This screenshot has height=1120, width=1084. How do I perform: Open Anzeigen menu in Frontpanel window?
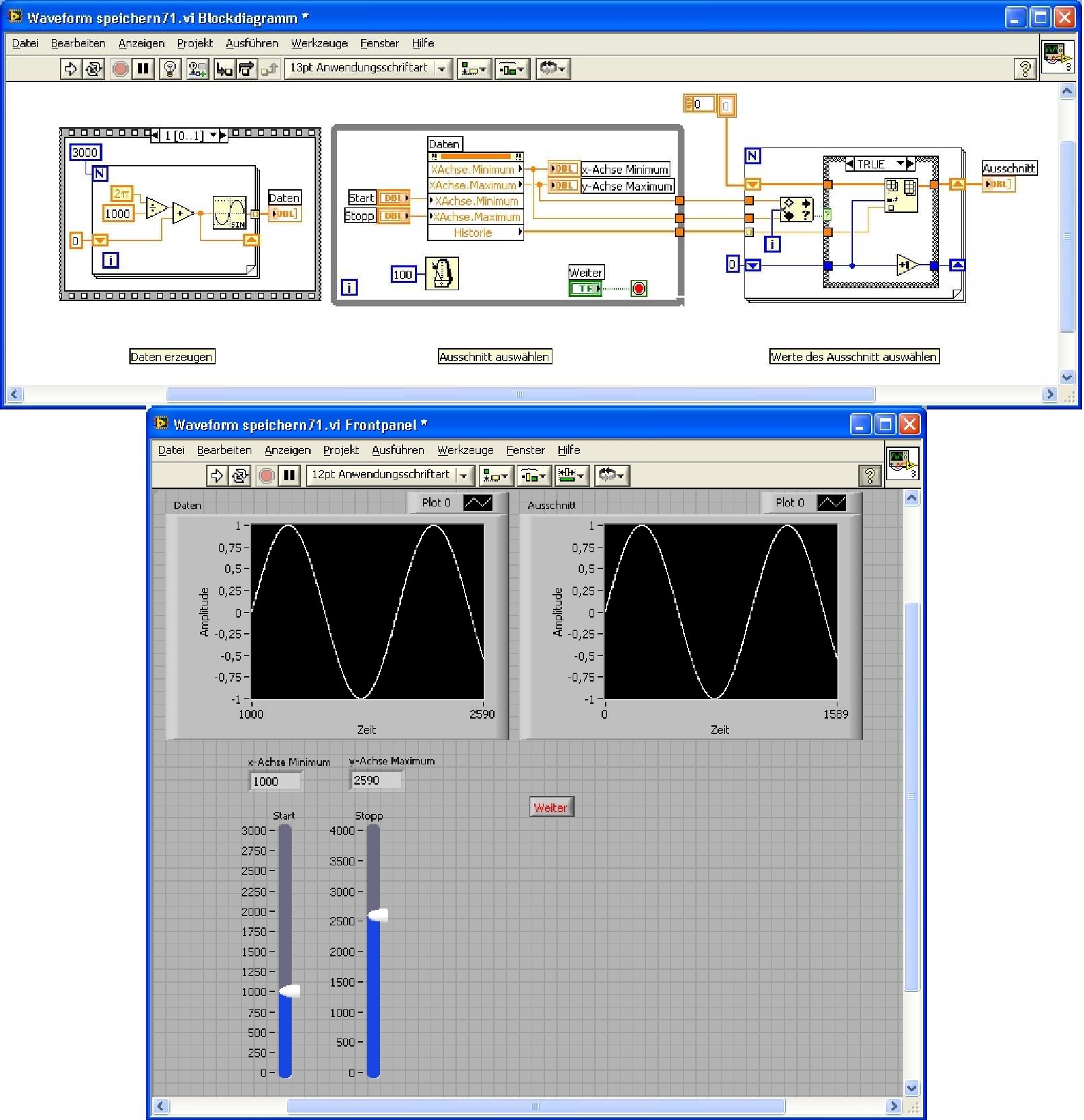pyautogui.click(x=288, y=450)
